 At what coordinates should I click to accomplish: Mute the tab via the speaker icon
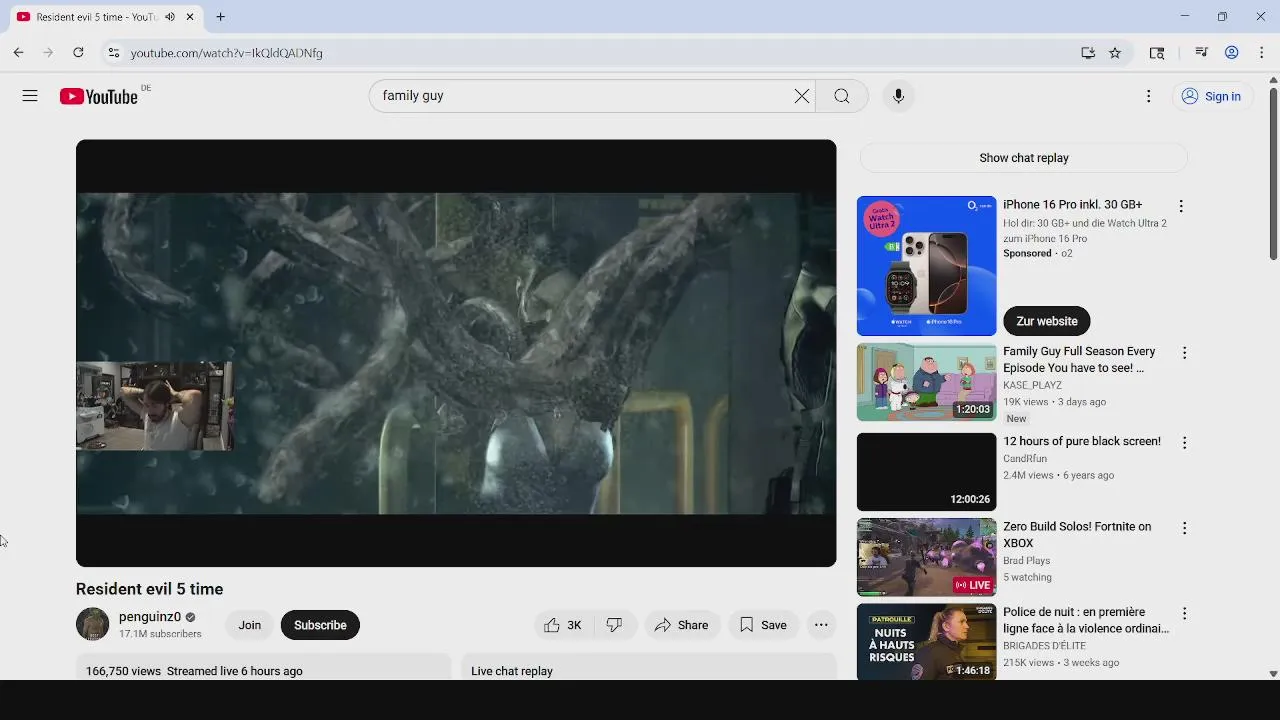pos(170,17)
